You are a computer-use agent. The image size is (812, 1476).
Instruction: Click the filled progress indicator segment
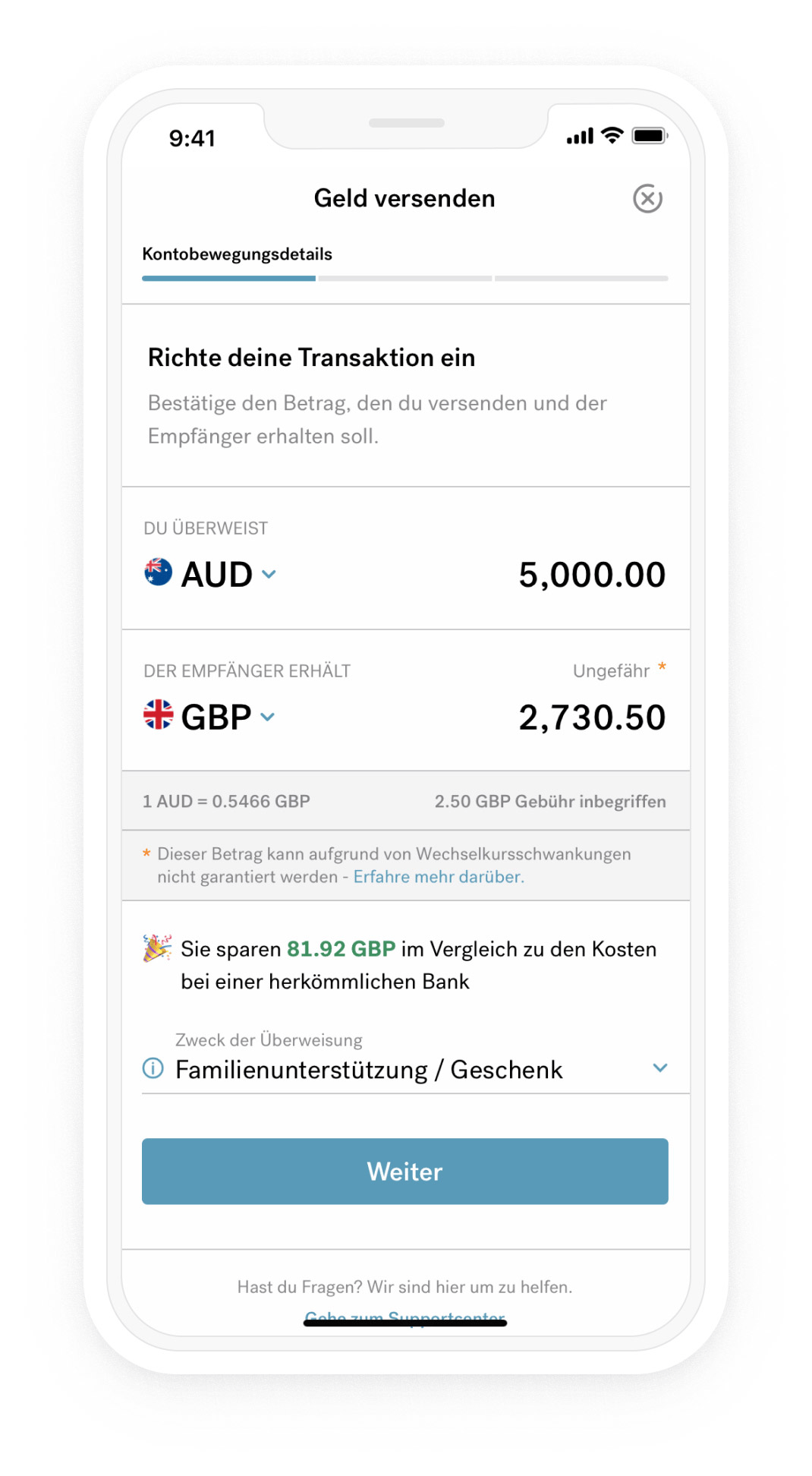[x=228, y=278]
